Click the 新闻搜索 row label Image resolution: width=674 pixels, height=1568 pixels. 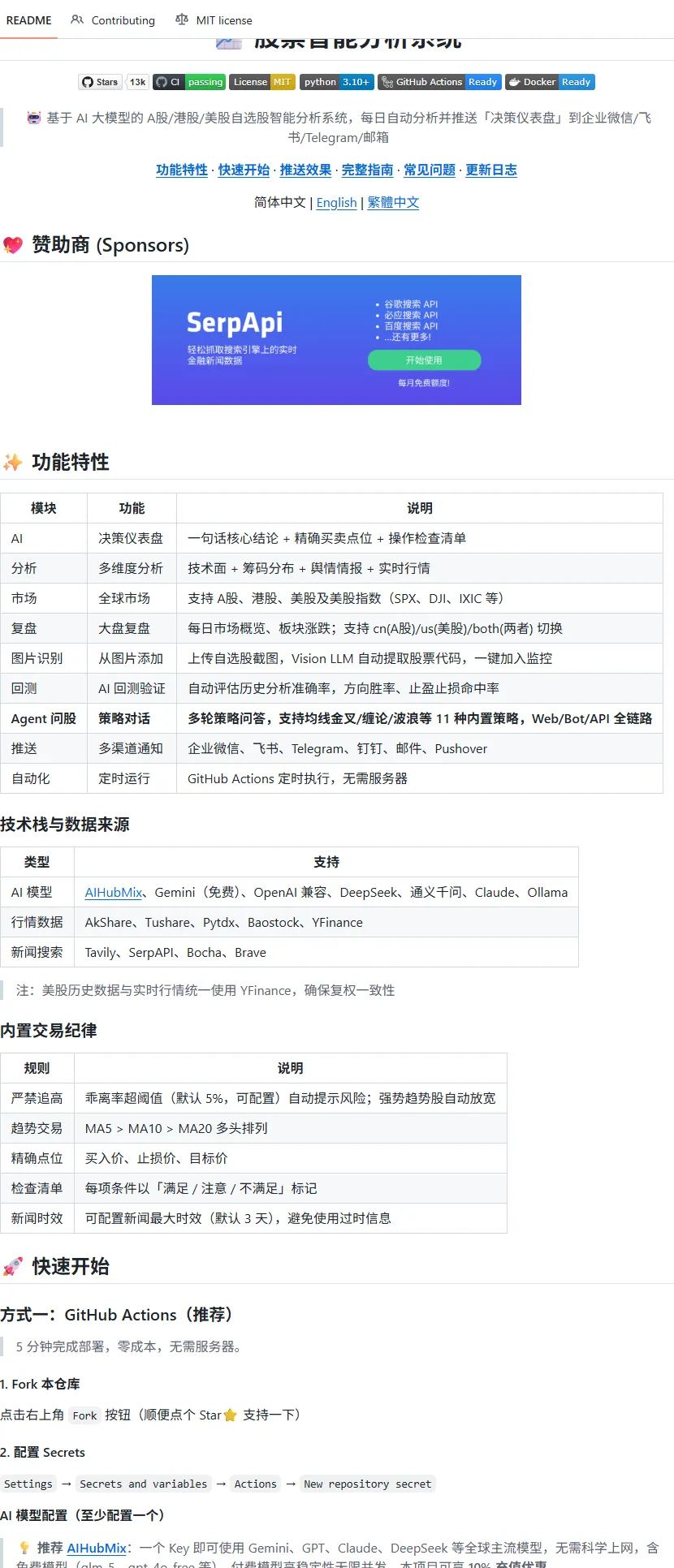(37, 952)
